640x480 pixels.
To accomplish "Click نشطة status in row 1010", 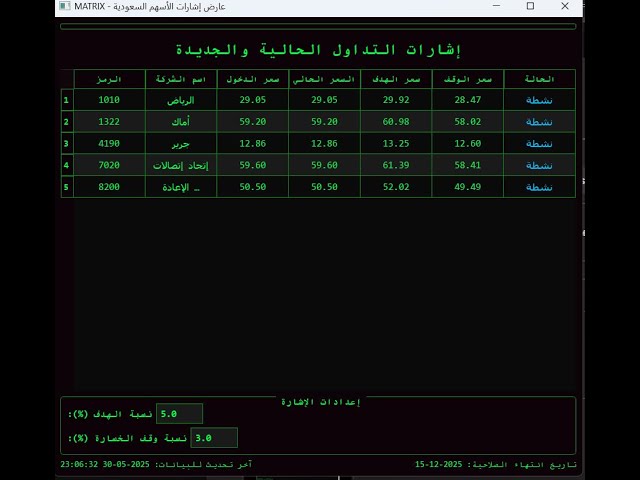I will (540, 100).
